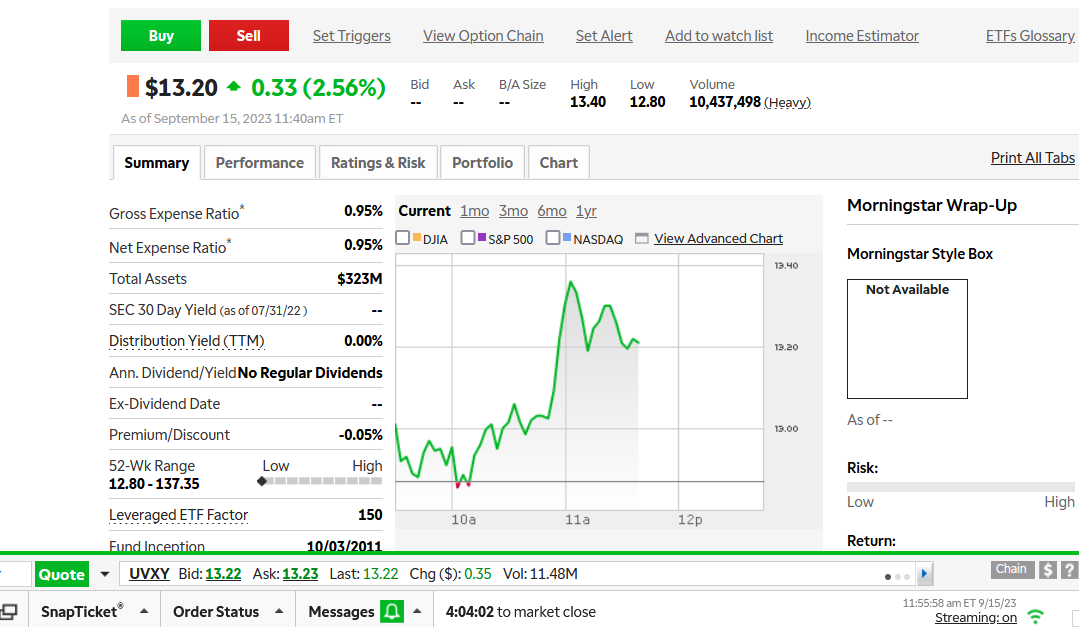Open the Ratings & Risk tab
Screen dimensions: 1079x627
click(x=378, y=163)
